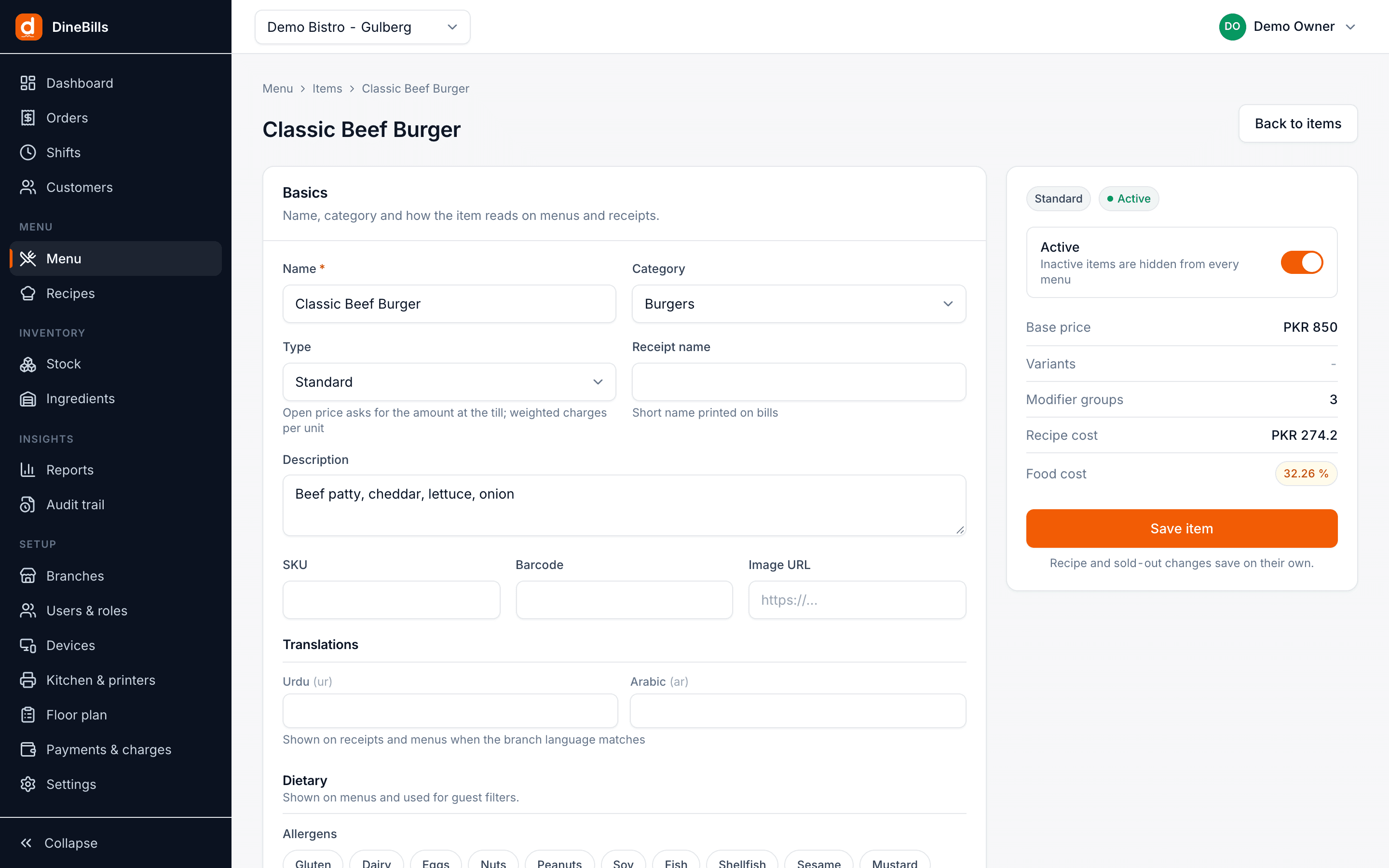Screen dimensions: 1389x868
Task: Go to Items breadcrumb link
Action: (x=327, y=88)
